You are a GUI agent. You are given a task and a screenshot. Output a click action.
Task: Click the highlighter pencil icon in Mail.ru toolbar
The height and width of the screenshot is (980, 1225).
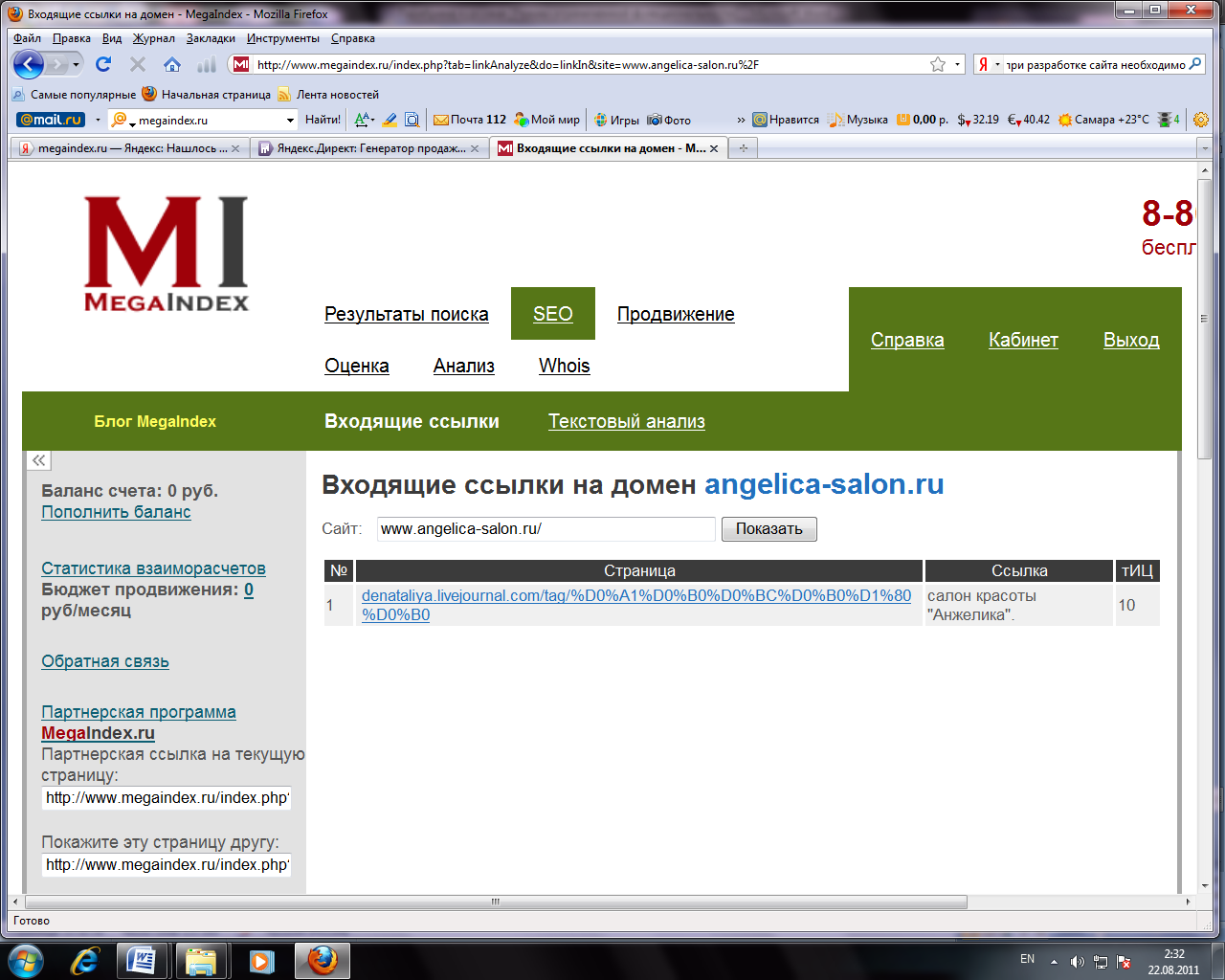pyautogui.click(x=390, y=120)
